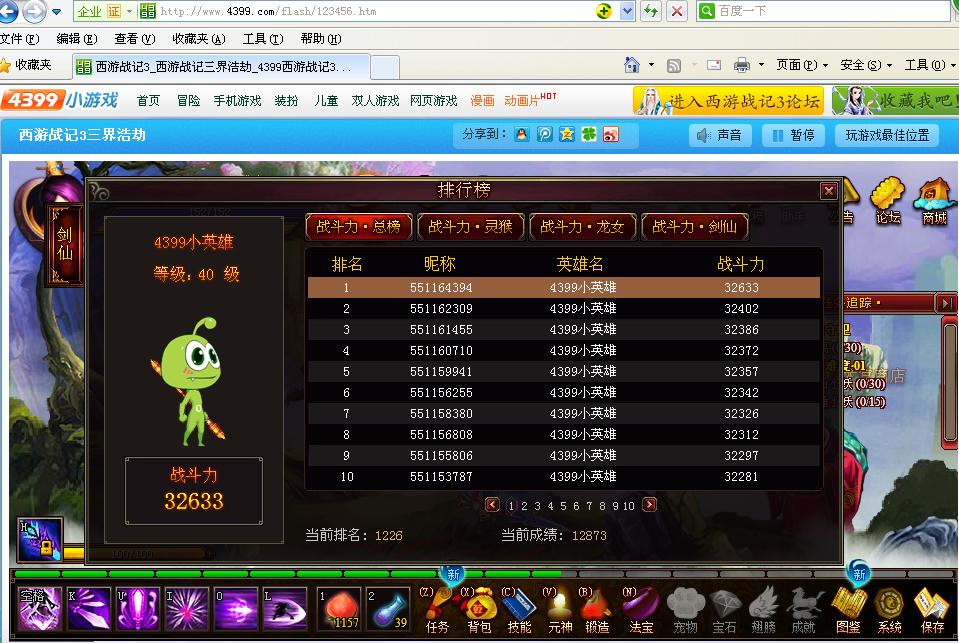Open the 编辑(E) menu
959x643 pixels.
tap(77, 39)
